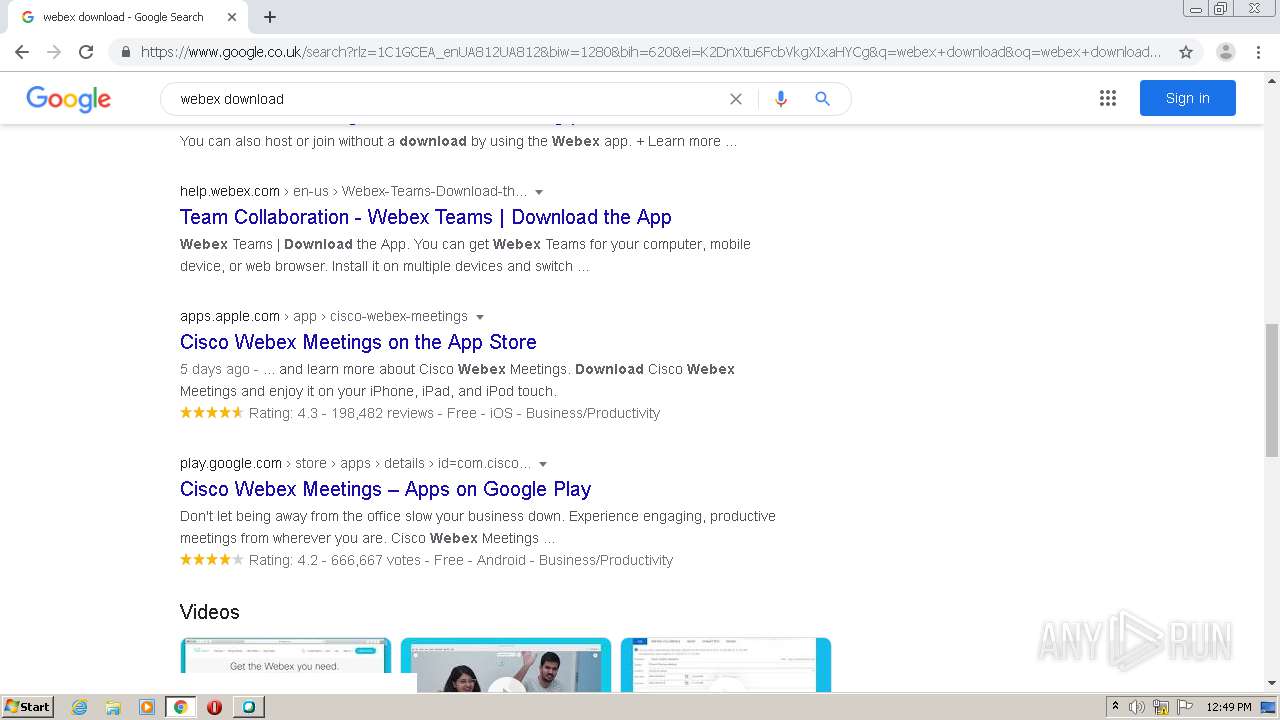Viewport: 1280px width, 720px height.
Task: Open a new browser tab
Action: [x=270, y=17]
